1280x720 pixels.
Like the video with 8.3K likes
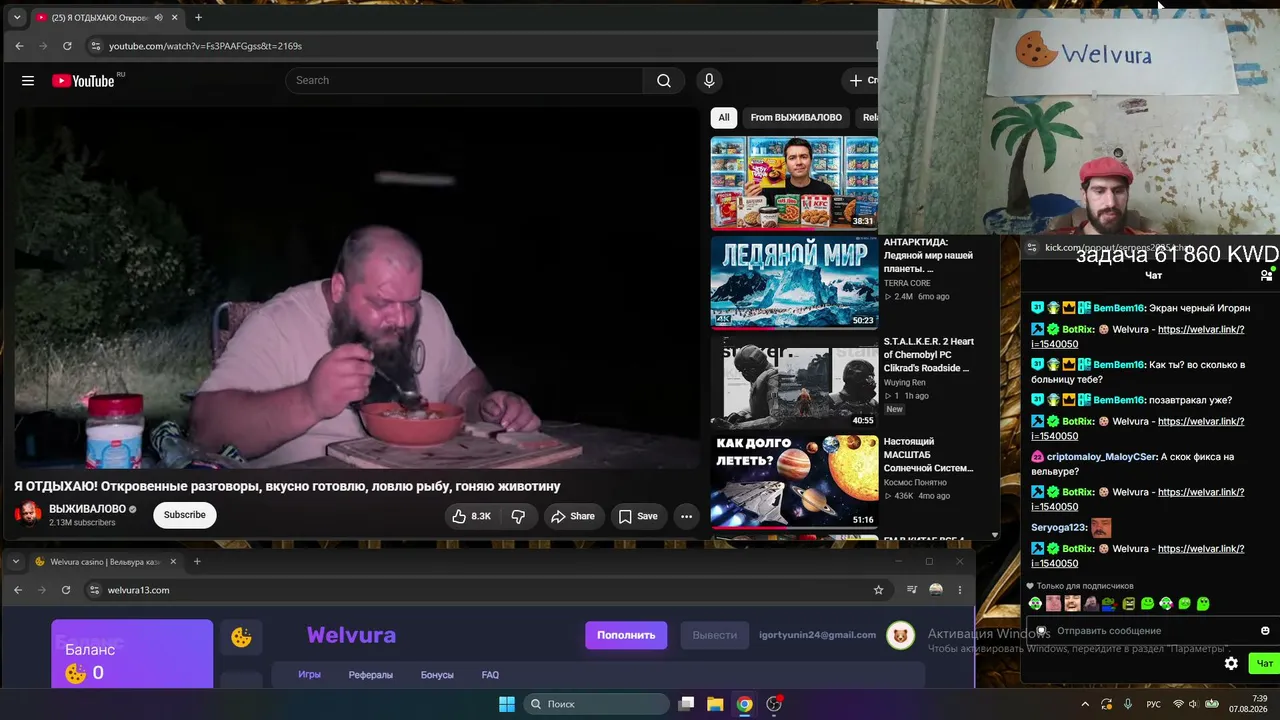point(472,516)
